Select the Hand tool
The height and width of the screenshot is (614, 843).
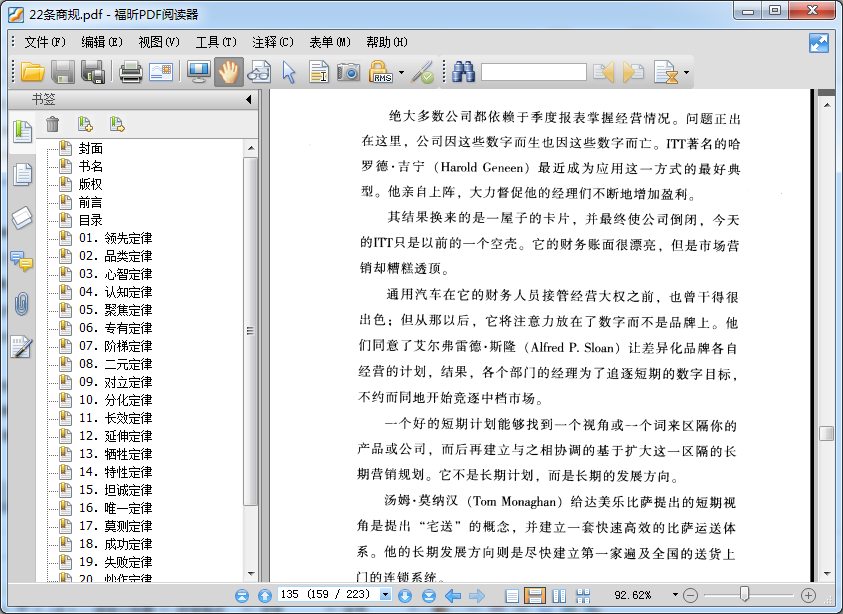[228, 72]
